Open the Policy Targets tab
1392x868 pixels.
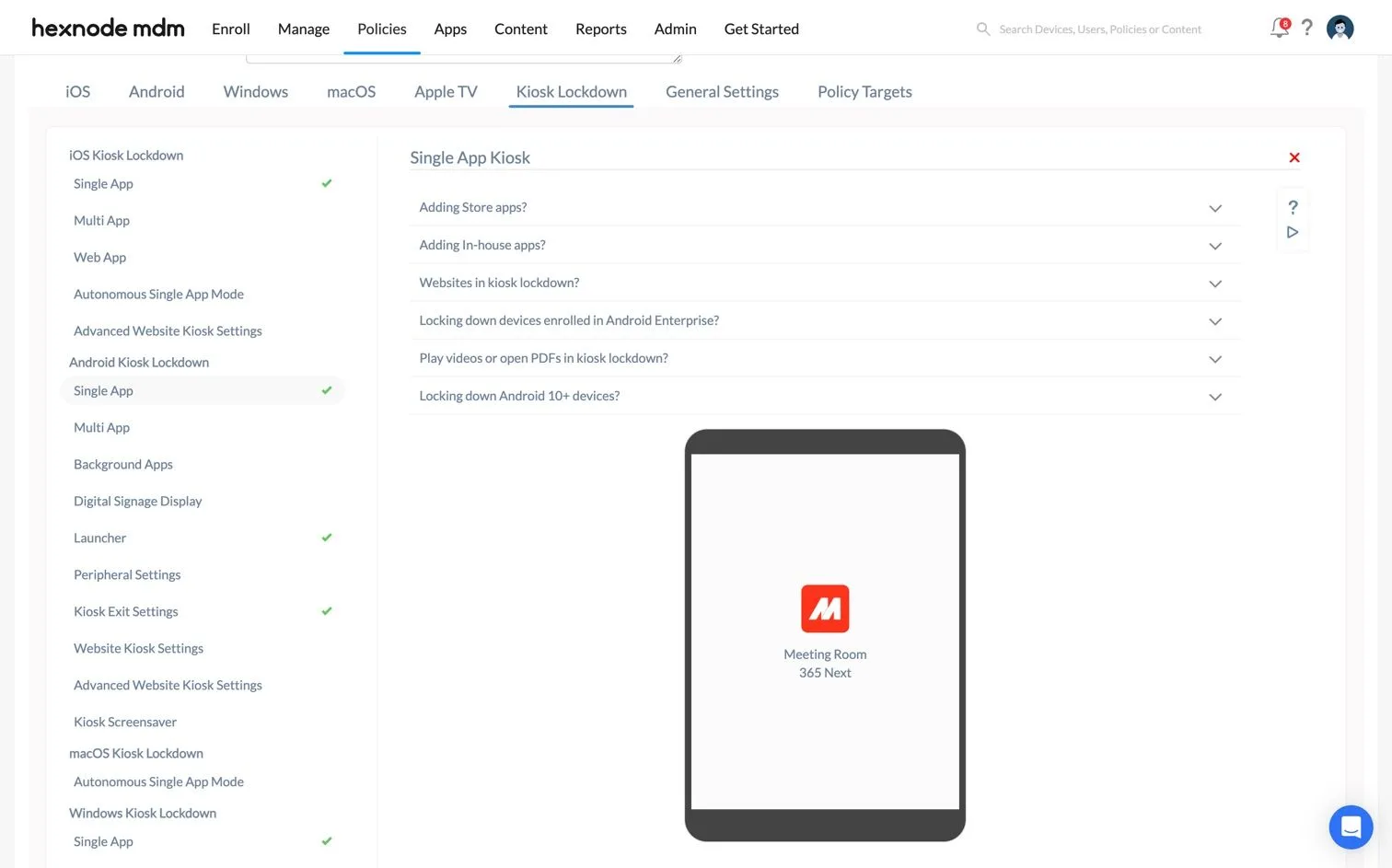pos(864,91)
